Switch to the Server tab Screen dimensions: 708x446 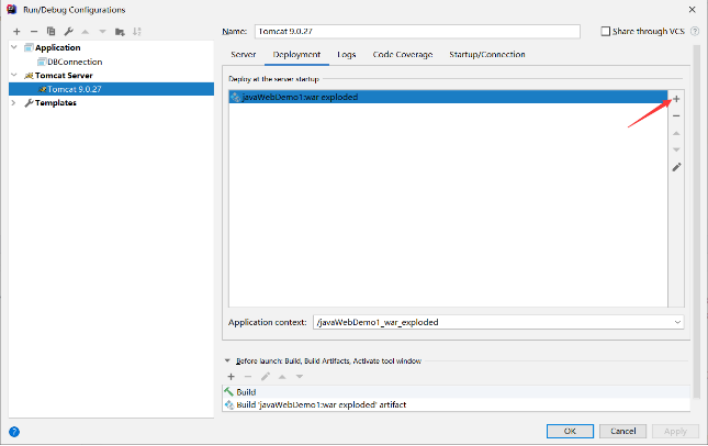tap(243, 55)
